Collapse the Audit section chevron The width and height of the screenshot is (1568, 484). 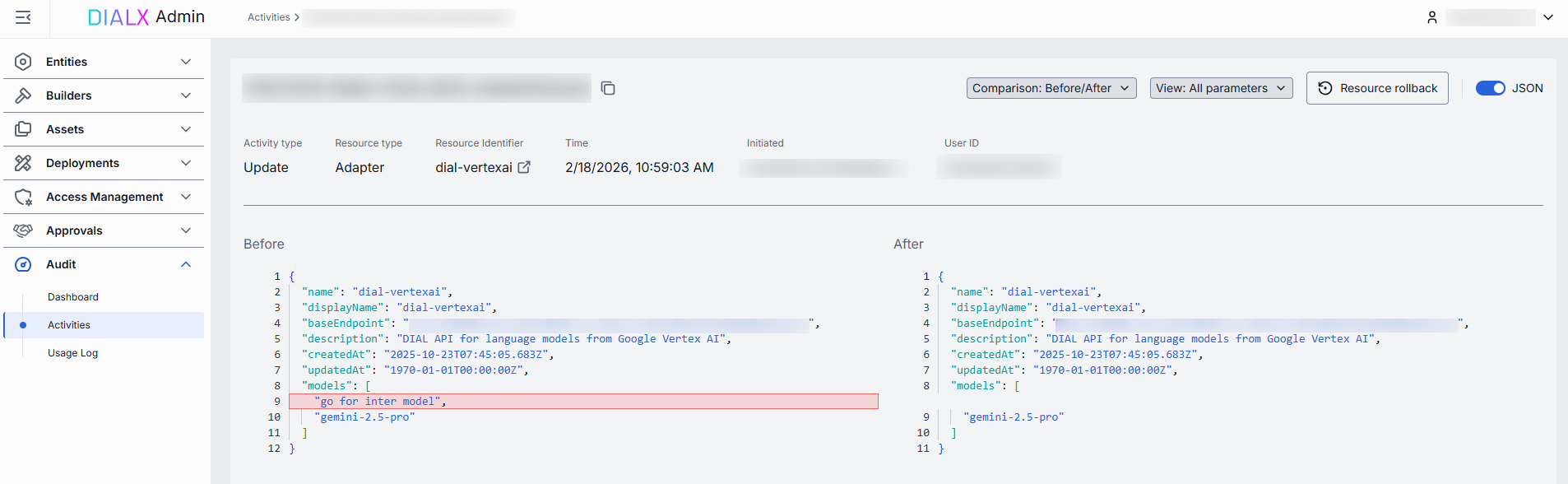[186, 264]
